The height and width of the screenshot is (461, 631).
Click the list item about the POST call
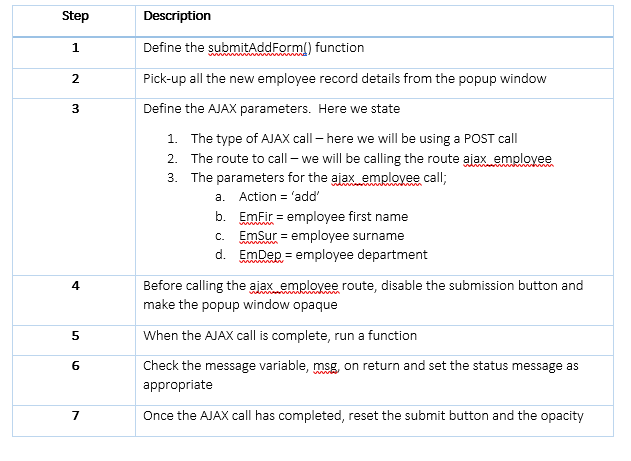353,139
